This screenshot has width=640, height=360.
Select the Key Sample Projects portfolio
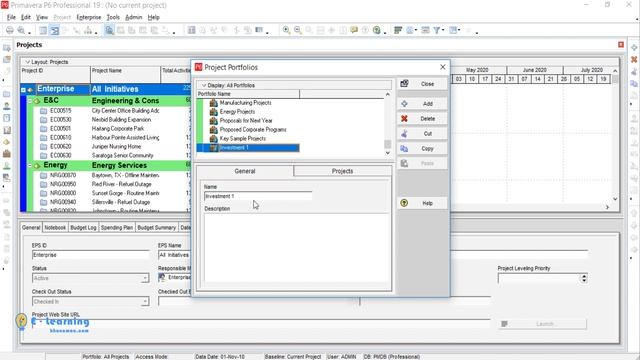click(x=242, y=138)
